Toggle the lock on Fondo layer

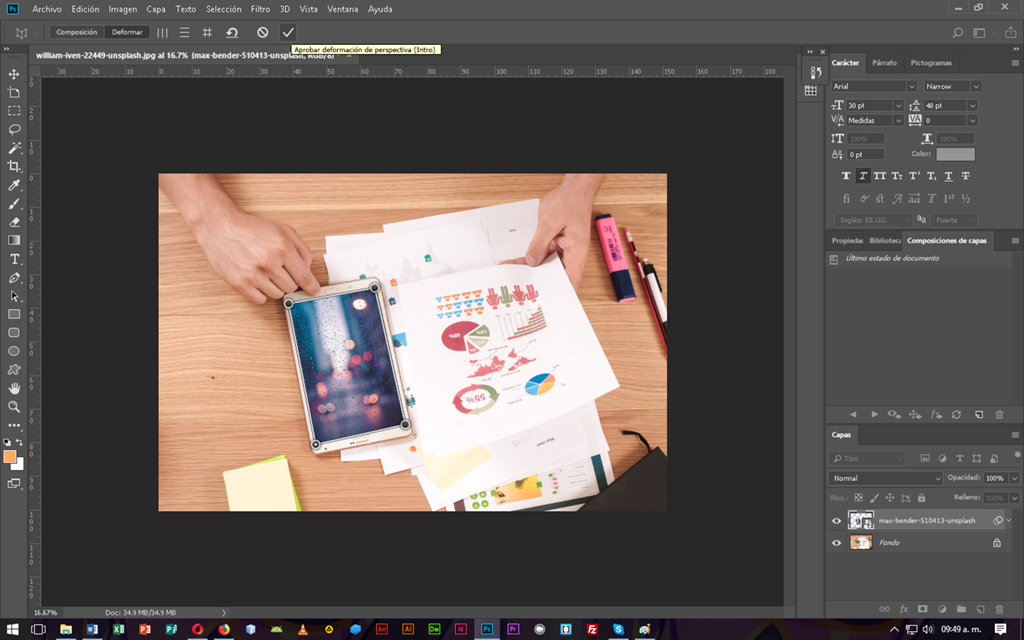[x=997, y=543]
